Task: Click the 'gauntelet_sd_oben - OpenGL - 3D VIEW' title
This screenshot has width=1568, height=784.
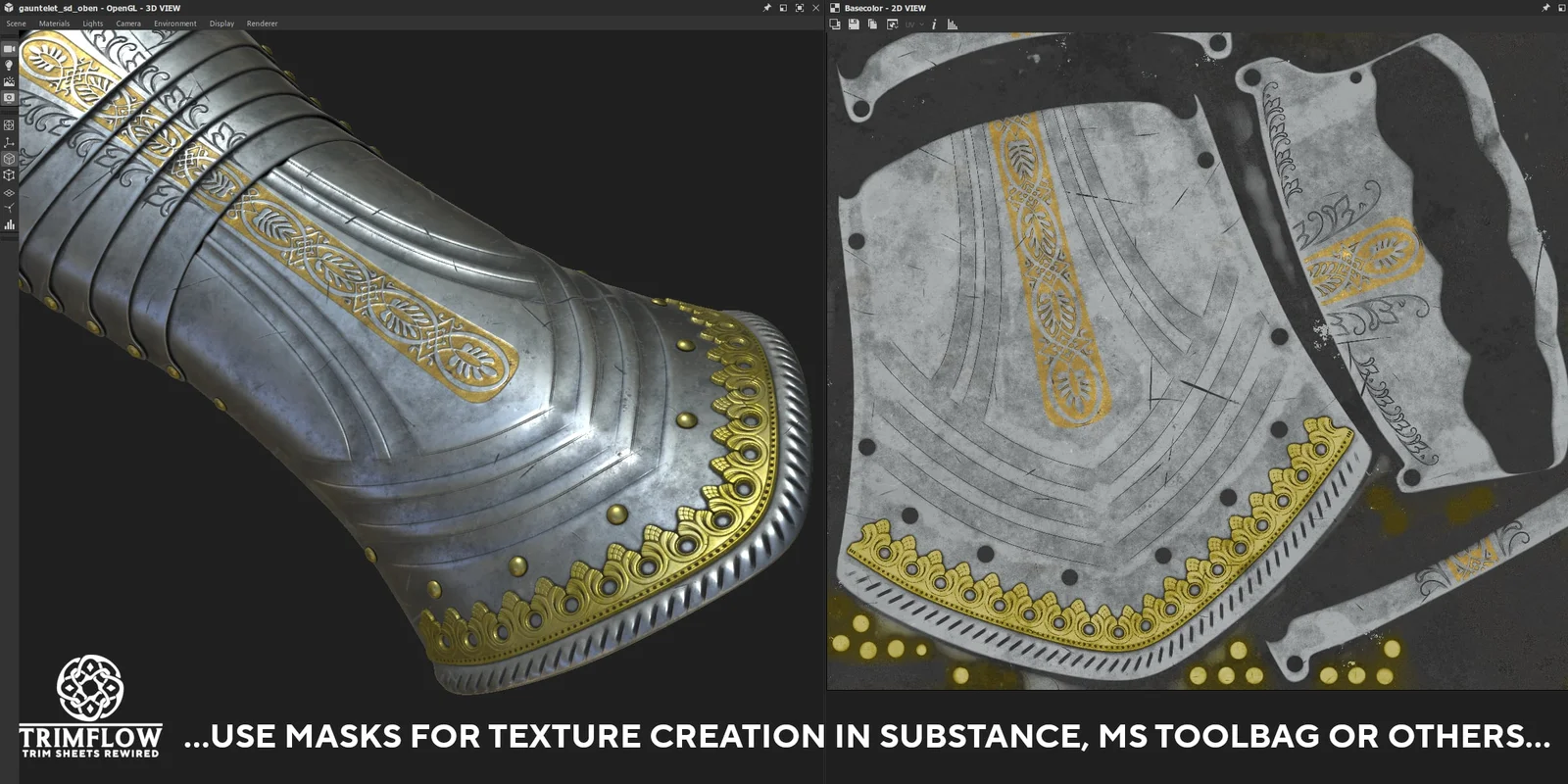Action: [99, 8]
